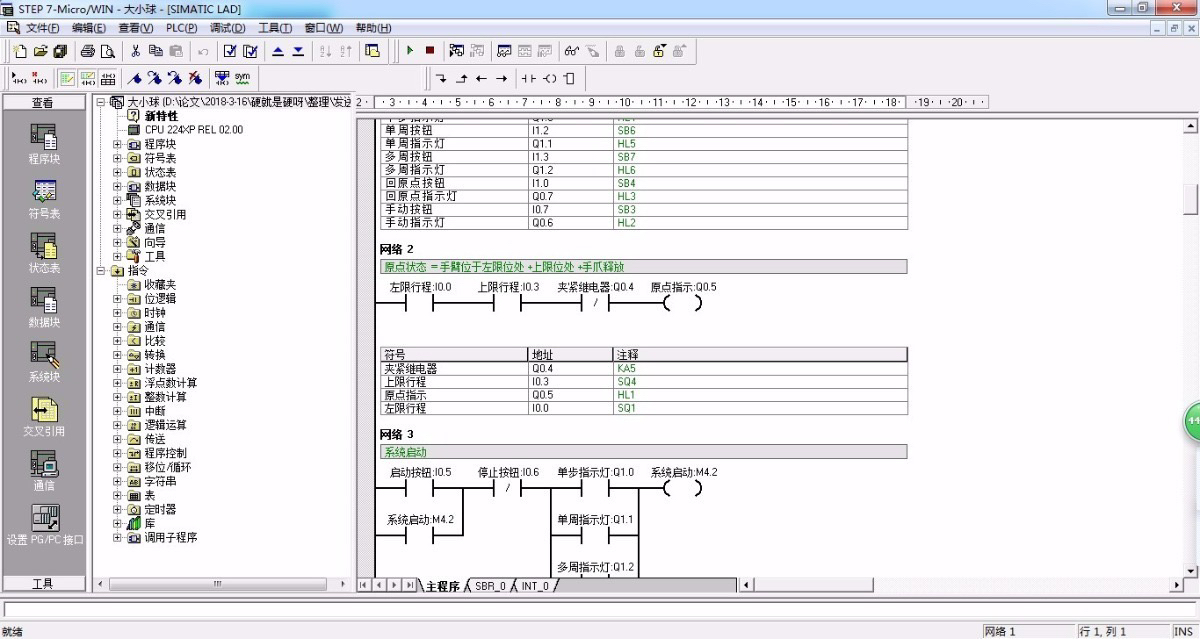Screen dimensions: 1200x639
Task: Click the instruction tree horizontal scrollbar
Action: pyautogui.click(x=220, y=584)
